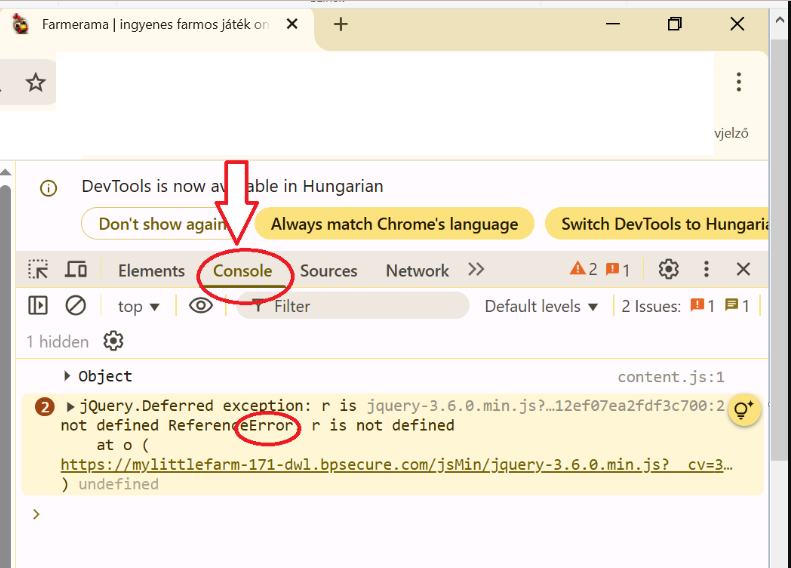The width and height of the screenshot is (791, 568).
Task: Open DevTools three-dot customize menu
Action: pos(706,269)
